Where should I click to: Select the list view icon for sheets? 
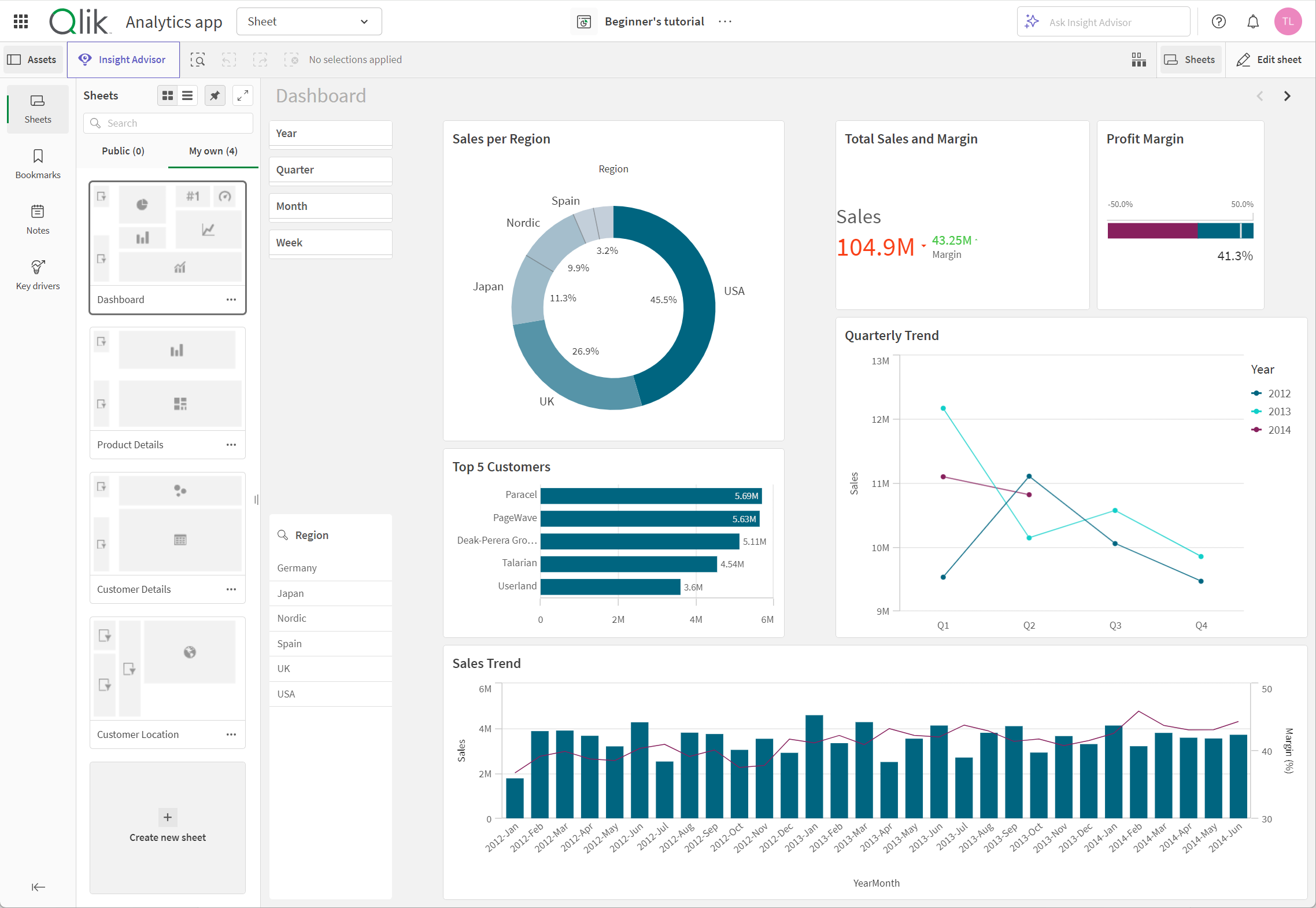pyautogui.click(x=188, y=95)
